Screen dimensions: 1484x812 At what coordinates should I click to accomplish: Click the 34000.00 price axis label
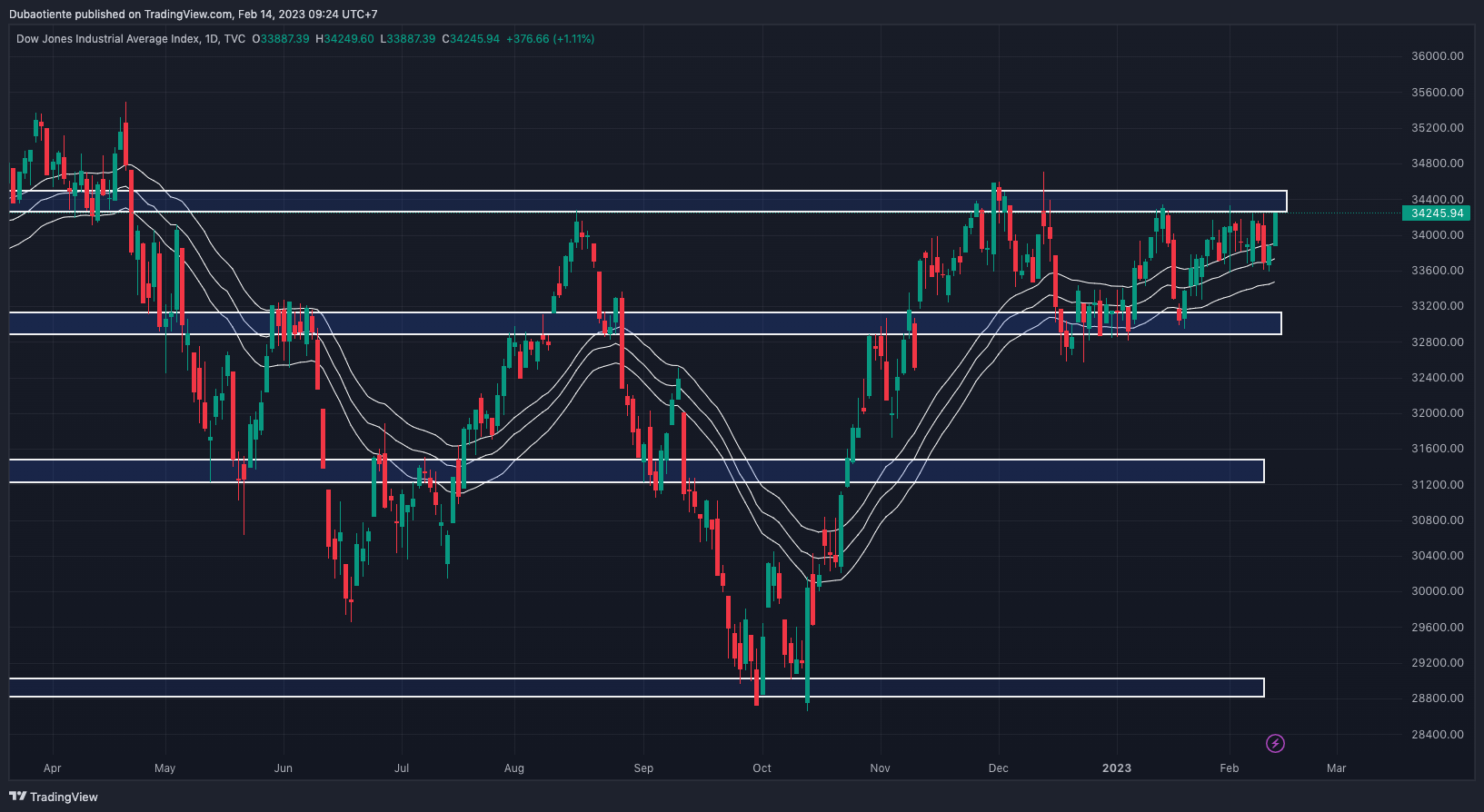click(1437, 235)
